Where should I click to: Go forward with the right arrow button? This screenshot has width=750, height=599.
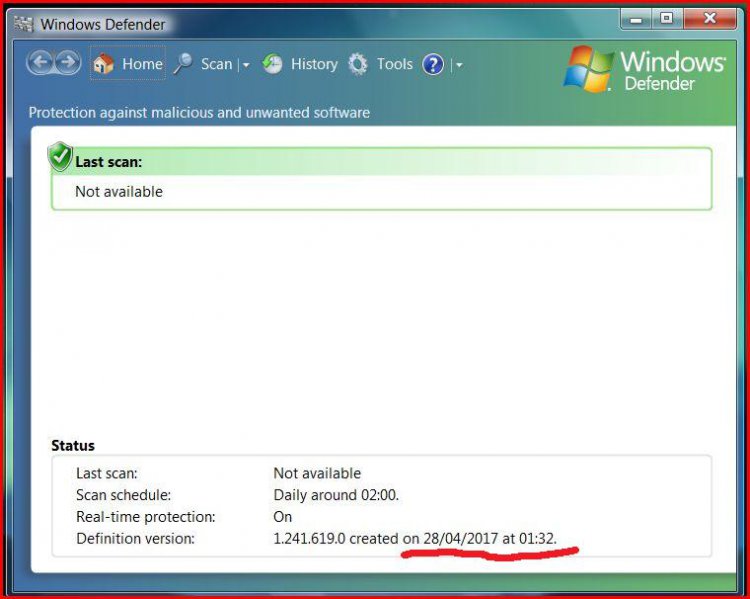pos(68,62)
